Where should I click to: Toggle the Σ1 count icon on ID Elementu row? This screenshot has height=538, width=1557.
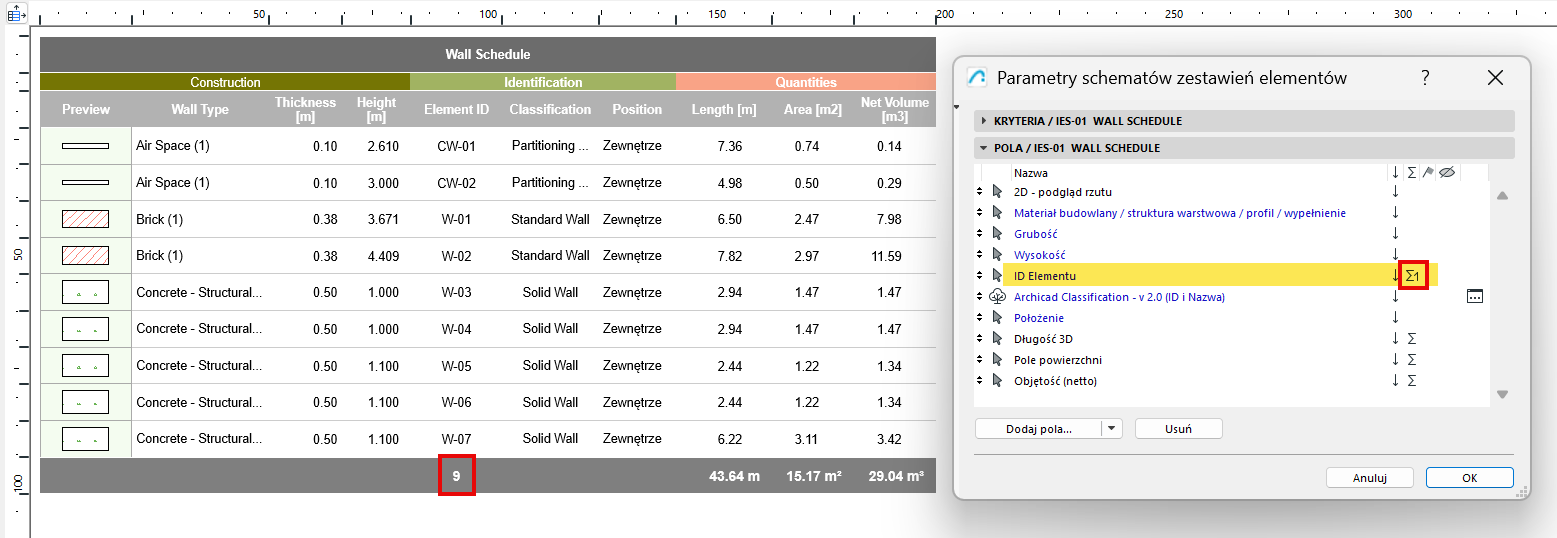point(1413,275)
